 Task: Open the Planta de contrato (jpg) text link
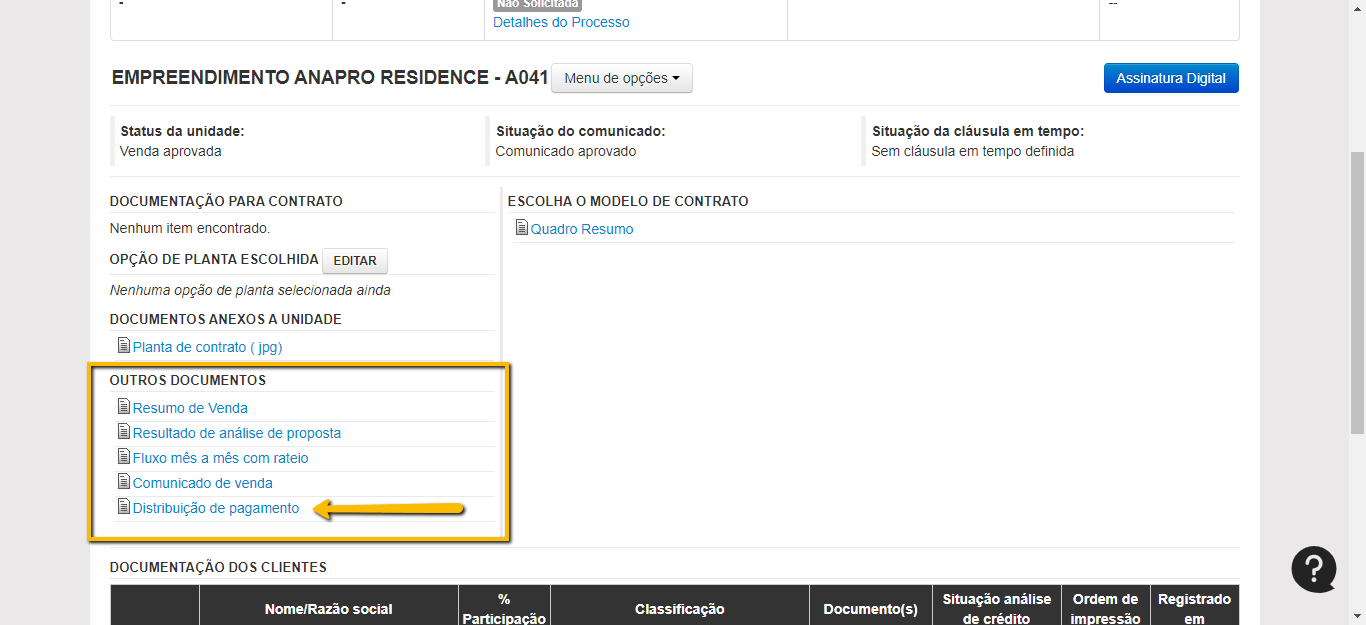point(207,347)
